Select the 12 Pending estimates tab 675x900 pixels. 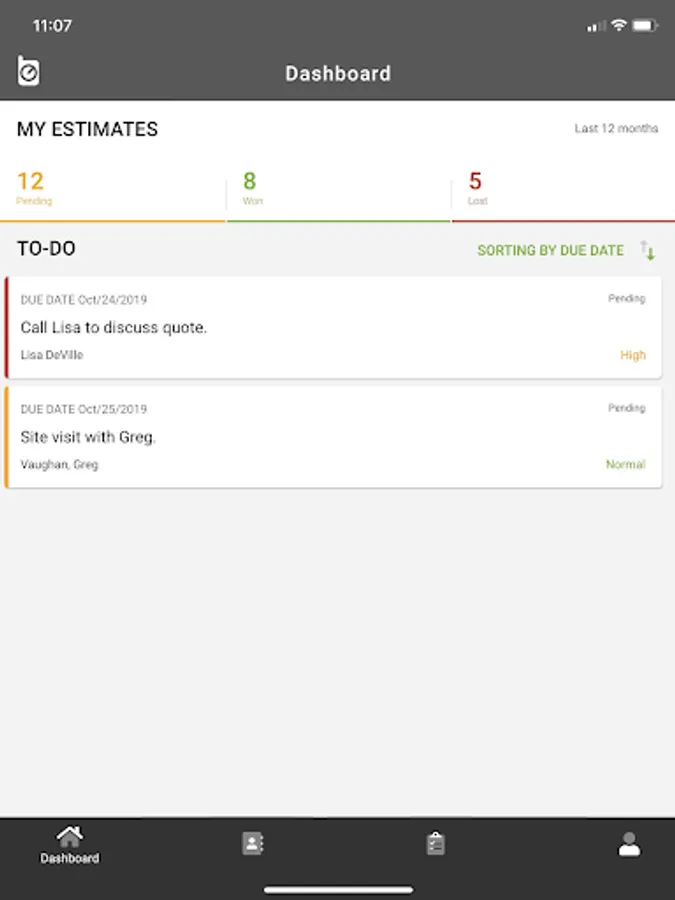113,188
